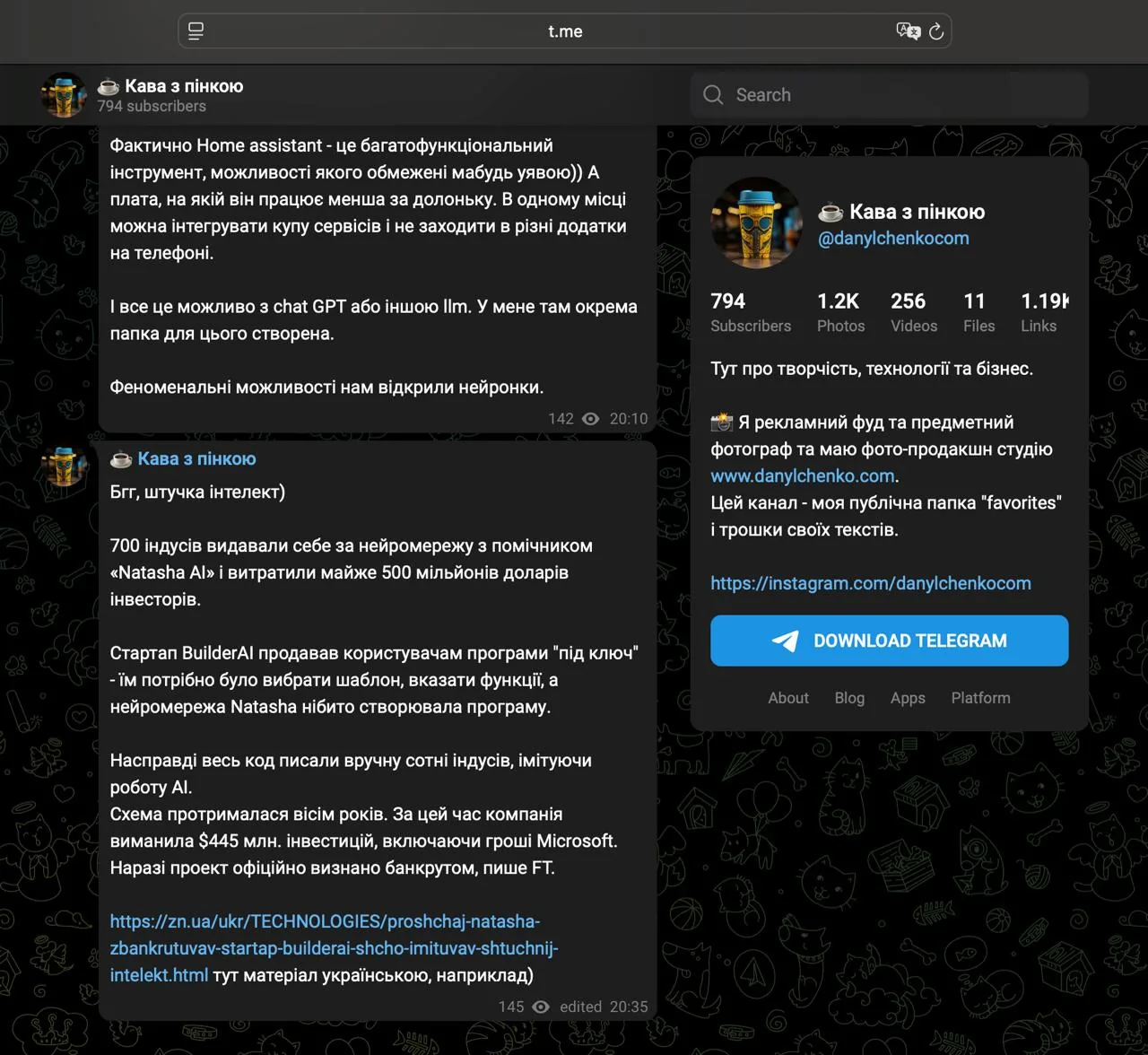Open the Platform footer link

pos(980,698)
